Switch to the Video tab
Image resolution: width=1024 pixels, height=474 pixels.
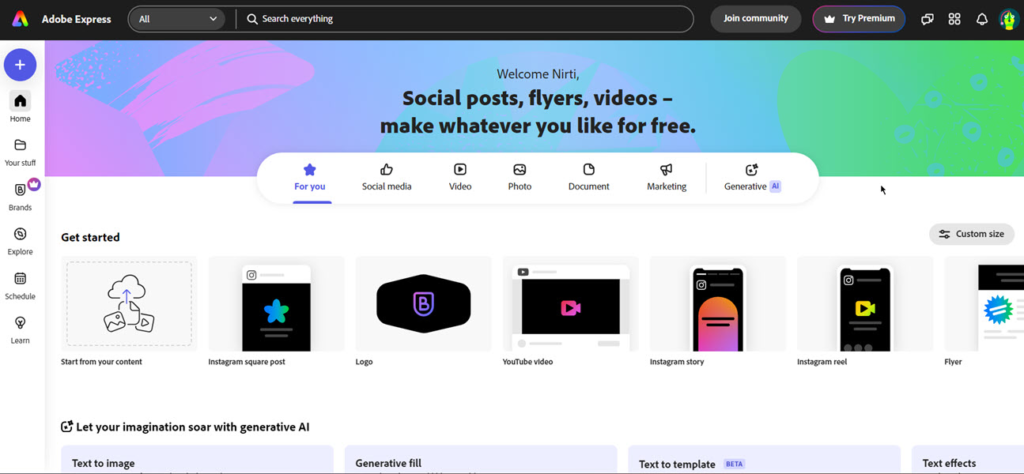coord(460,178)
